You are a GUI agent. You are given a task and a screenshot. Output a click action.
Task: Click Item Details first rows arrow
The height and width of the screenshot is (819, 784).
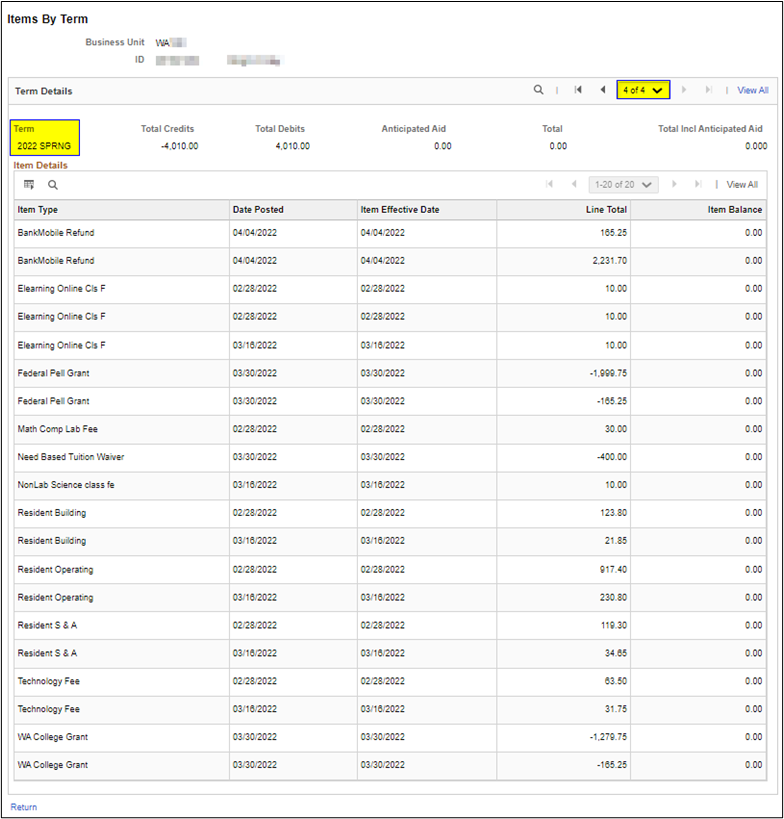pyautogui.click(x=549, y=185)
